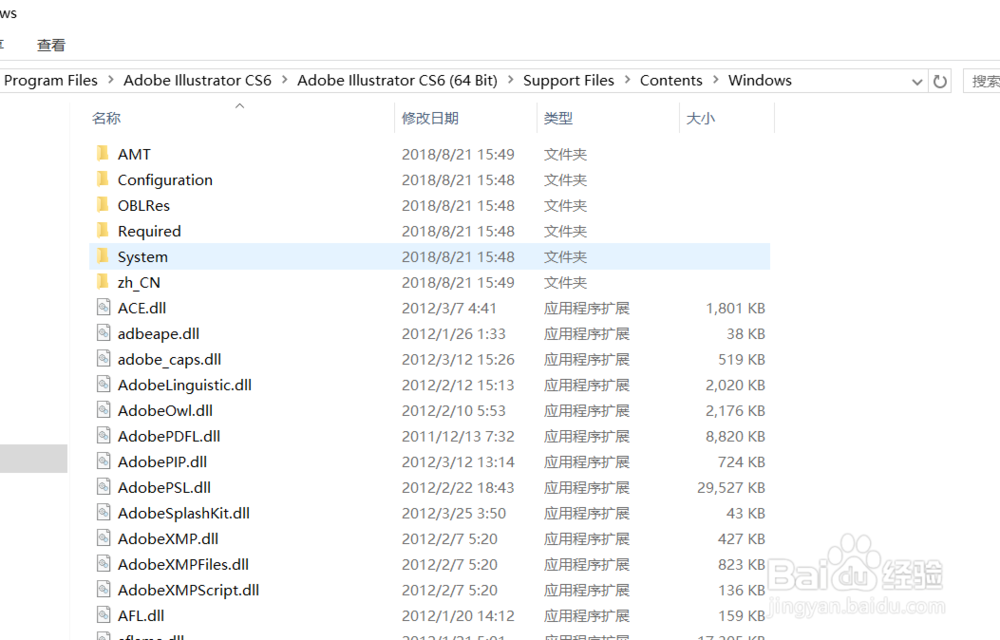Select the System folder name
The width and height of the screenshot is (1000, 640).
point(143,257)
